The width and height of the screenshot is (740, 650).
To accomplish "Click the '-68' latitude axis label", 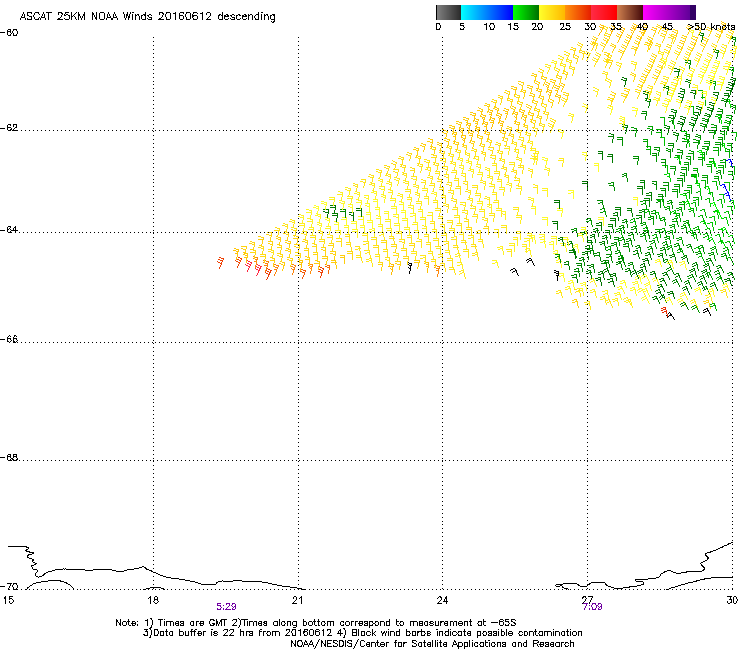I will click(x=9, y=457).
